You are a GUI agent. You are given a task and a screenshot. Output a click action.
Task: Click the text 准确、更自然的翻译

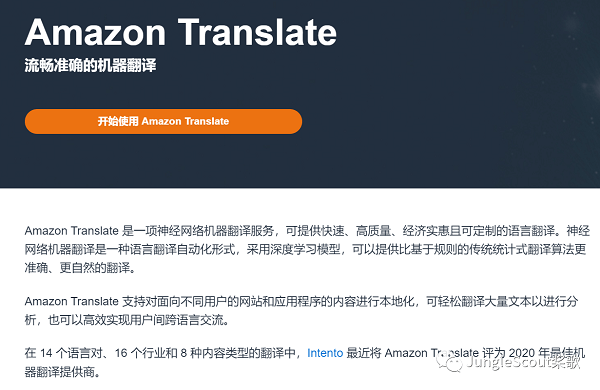pyautogui.click(x=78, y=268)
